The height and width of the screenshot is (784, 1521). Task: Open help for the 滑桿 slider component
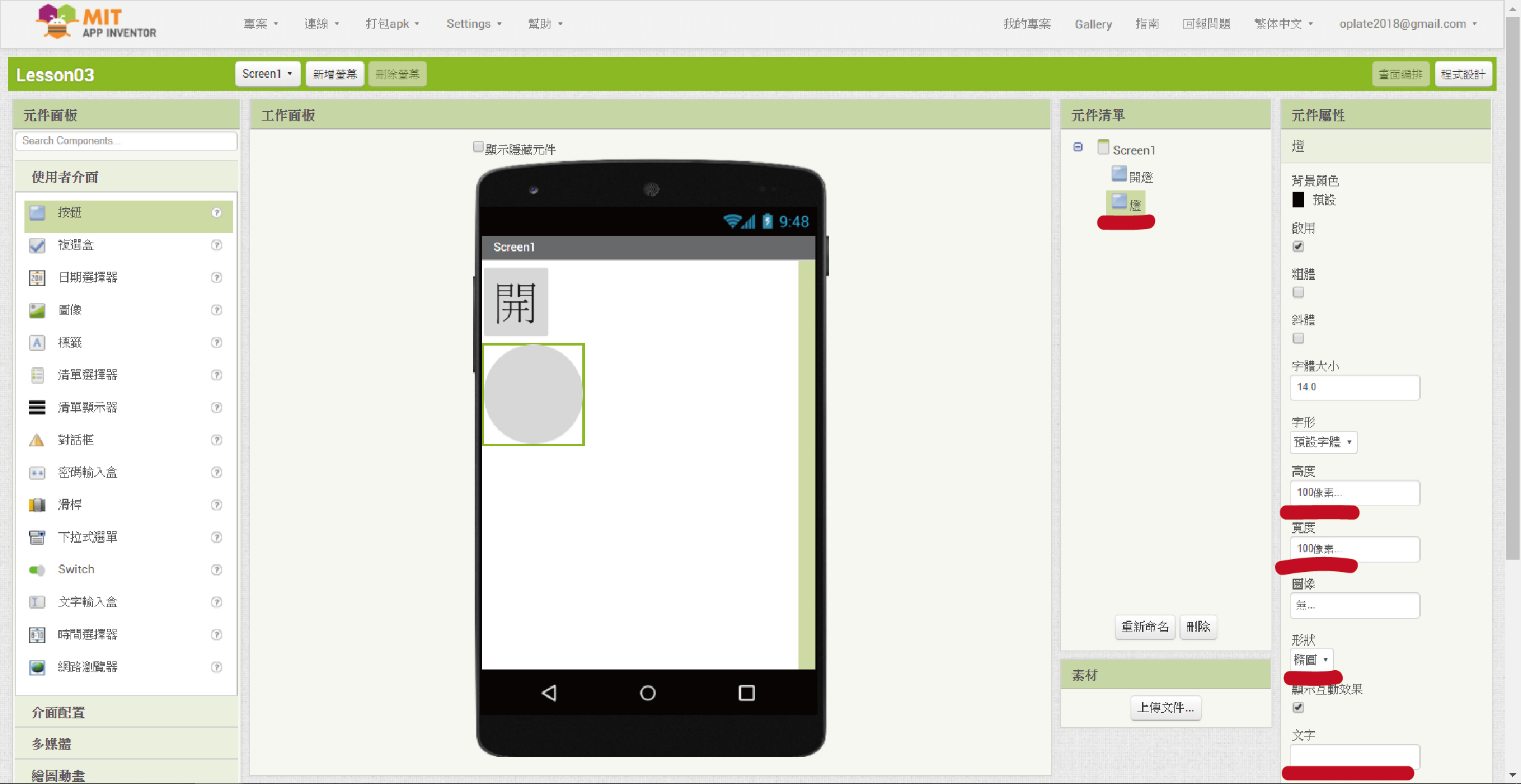tap(217, 505)
